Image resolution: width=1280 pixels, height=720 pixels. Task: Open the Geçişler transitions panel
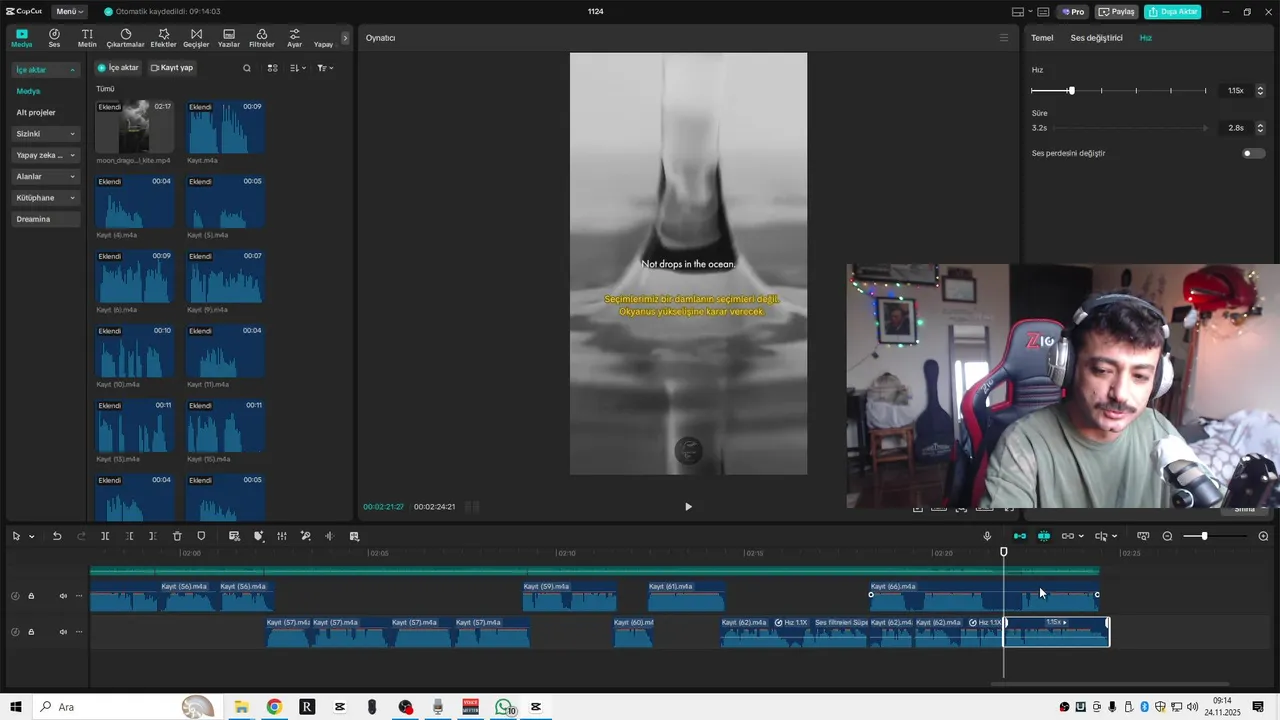[x=196, y=38]
